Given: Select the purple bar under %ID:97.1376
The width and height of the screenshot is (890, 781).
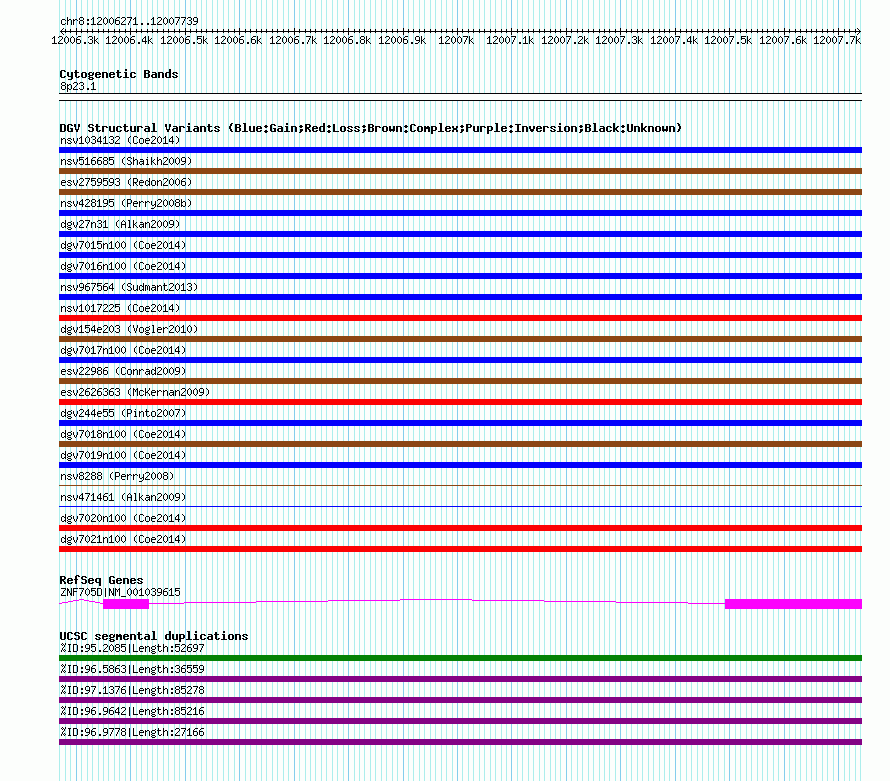Looking at the screenshot, I should 460,700.
